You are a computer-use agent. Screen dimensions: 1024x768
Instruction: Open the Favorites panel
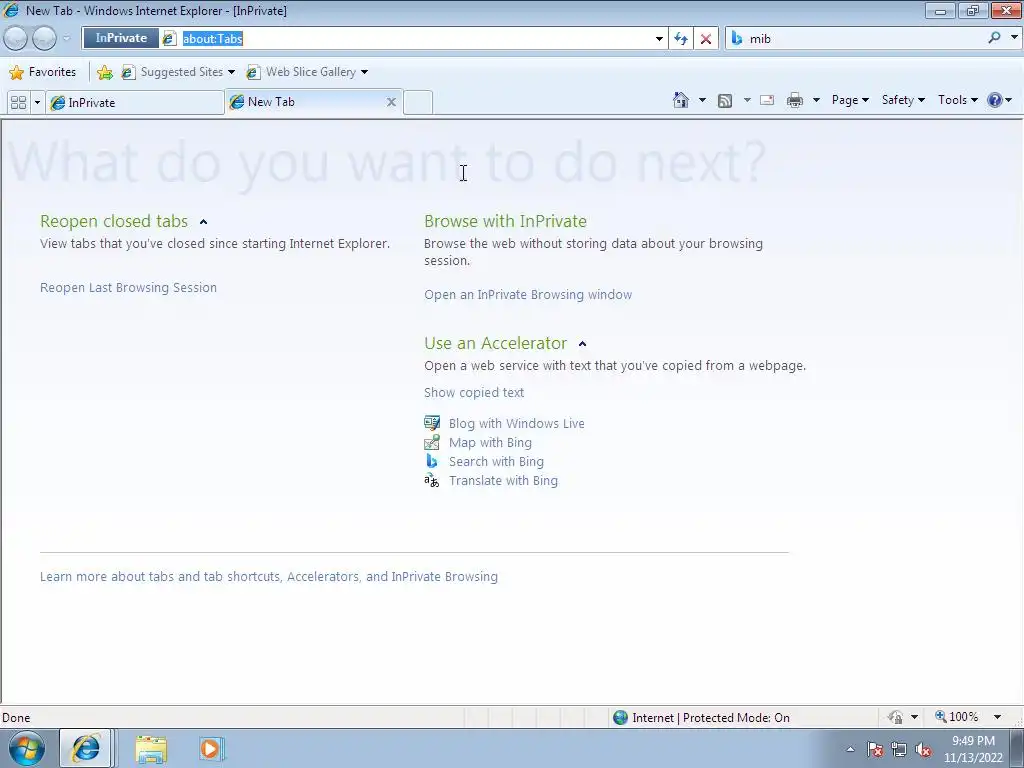pos(43,72)
